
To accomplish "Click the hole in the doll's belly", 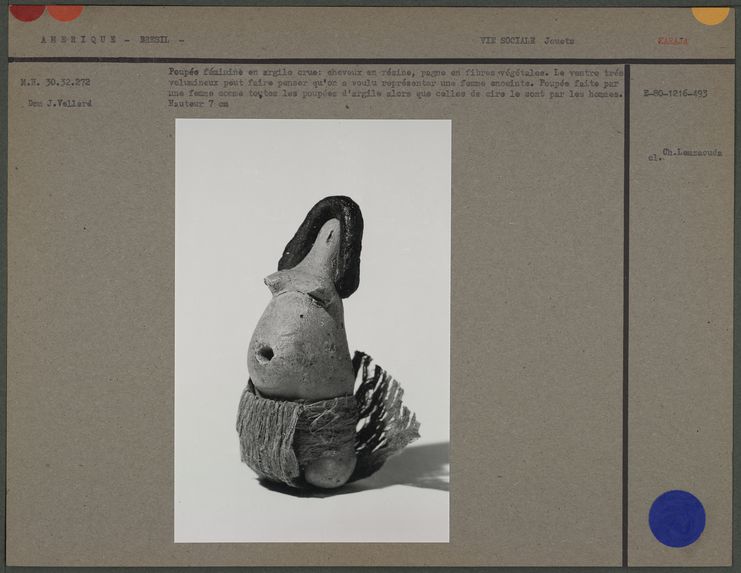I will [x=265, y=353].
